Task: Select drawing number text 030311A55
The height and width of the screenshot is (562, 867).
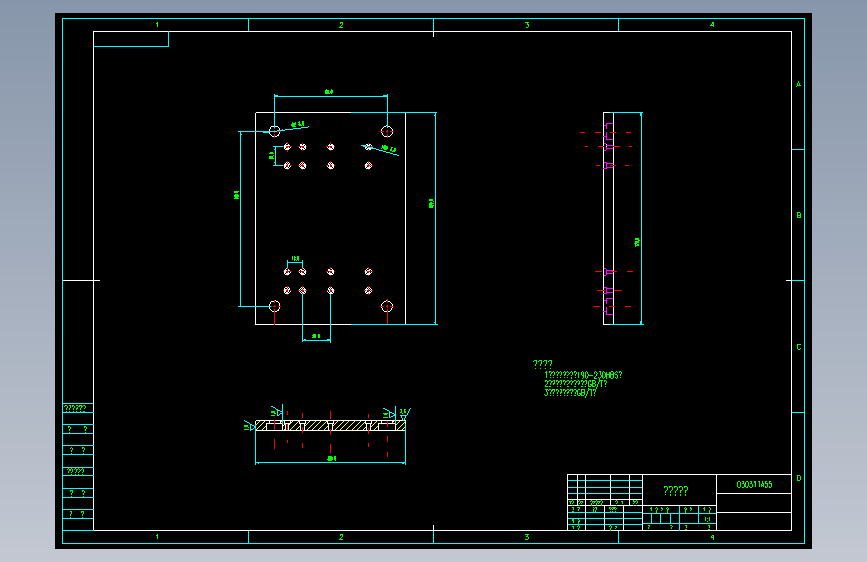Action: (x=754, y=485)
